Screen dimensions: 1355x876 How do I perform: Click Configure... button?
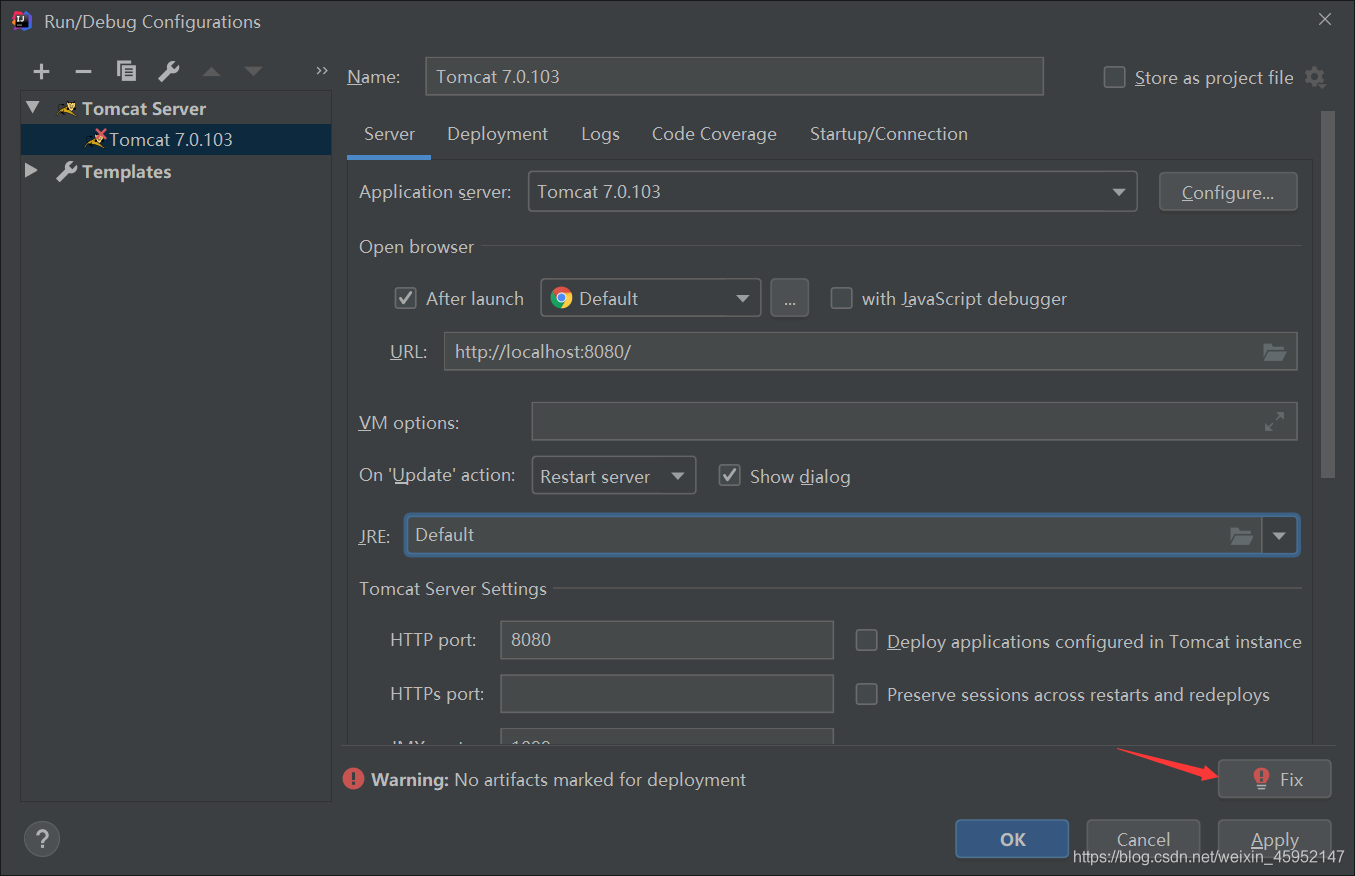click(1228, 192)
